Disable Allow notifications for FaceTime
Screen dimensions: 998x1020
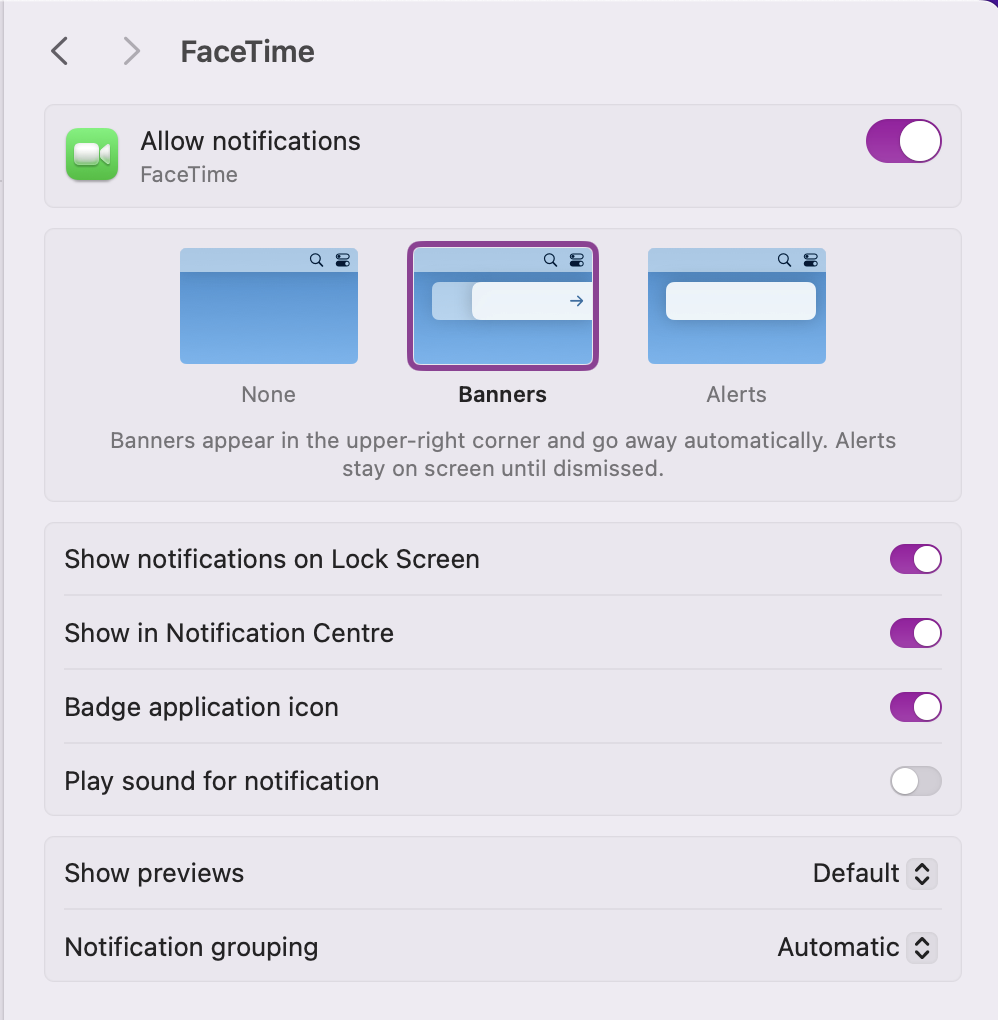(x=903, y=141)
